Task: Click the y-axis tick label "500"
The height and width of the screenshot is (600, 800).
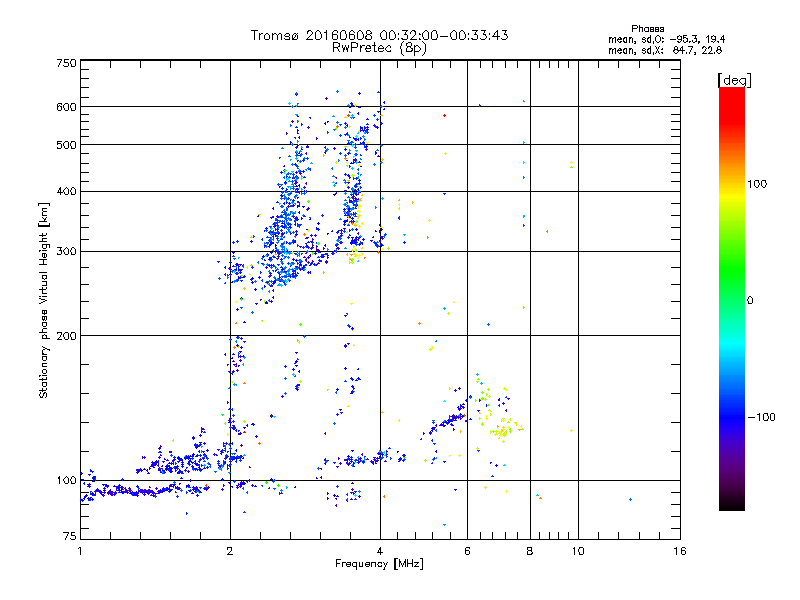Action: [66, 145]
